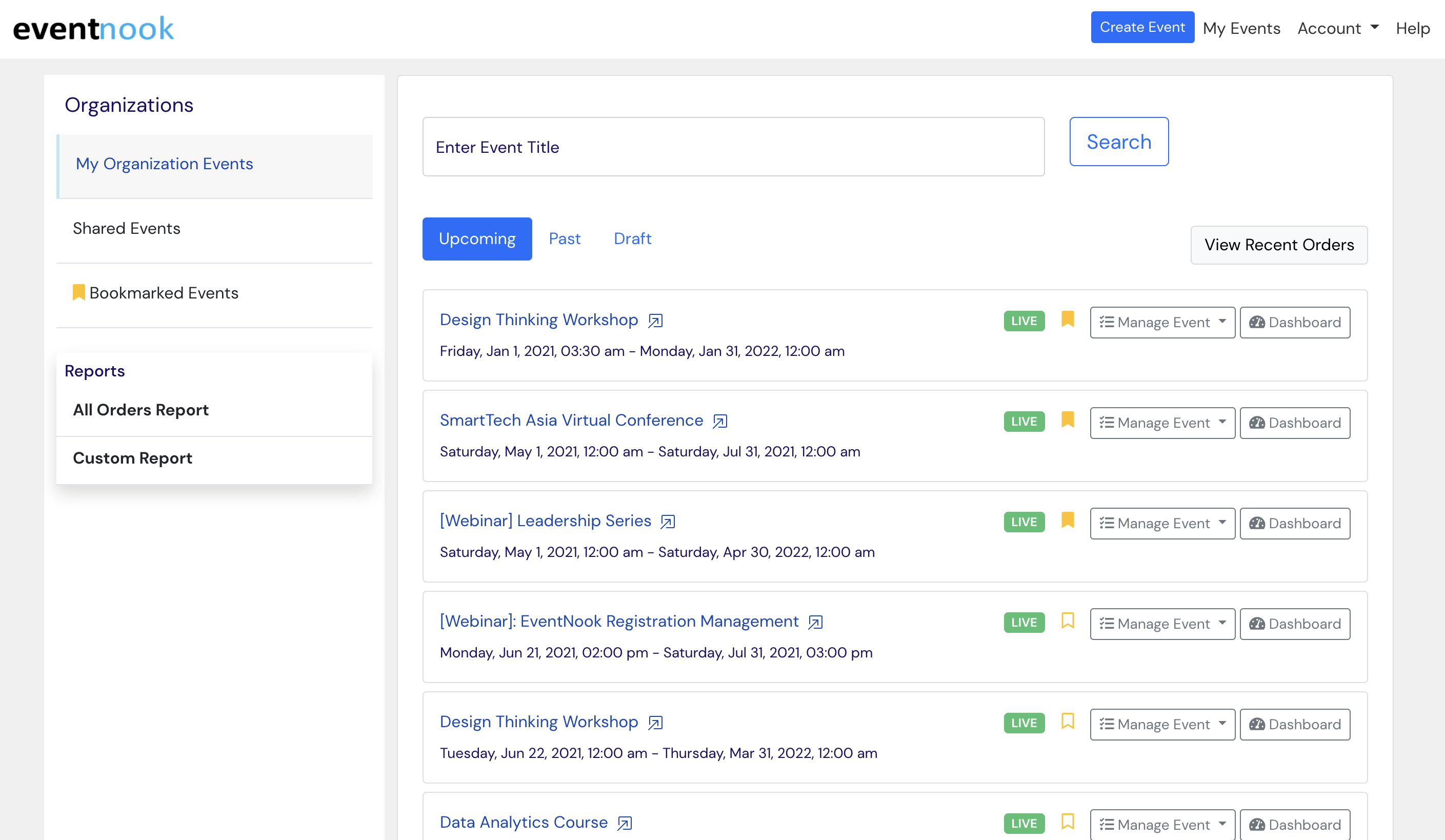Expand Manage Event for the Leadership Series webinar
Image resolution: width=1445 pixels, height=840 pixels.
(1162, 523)
